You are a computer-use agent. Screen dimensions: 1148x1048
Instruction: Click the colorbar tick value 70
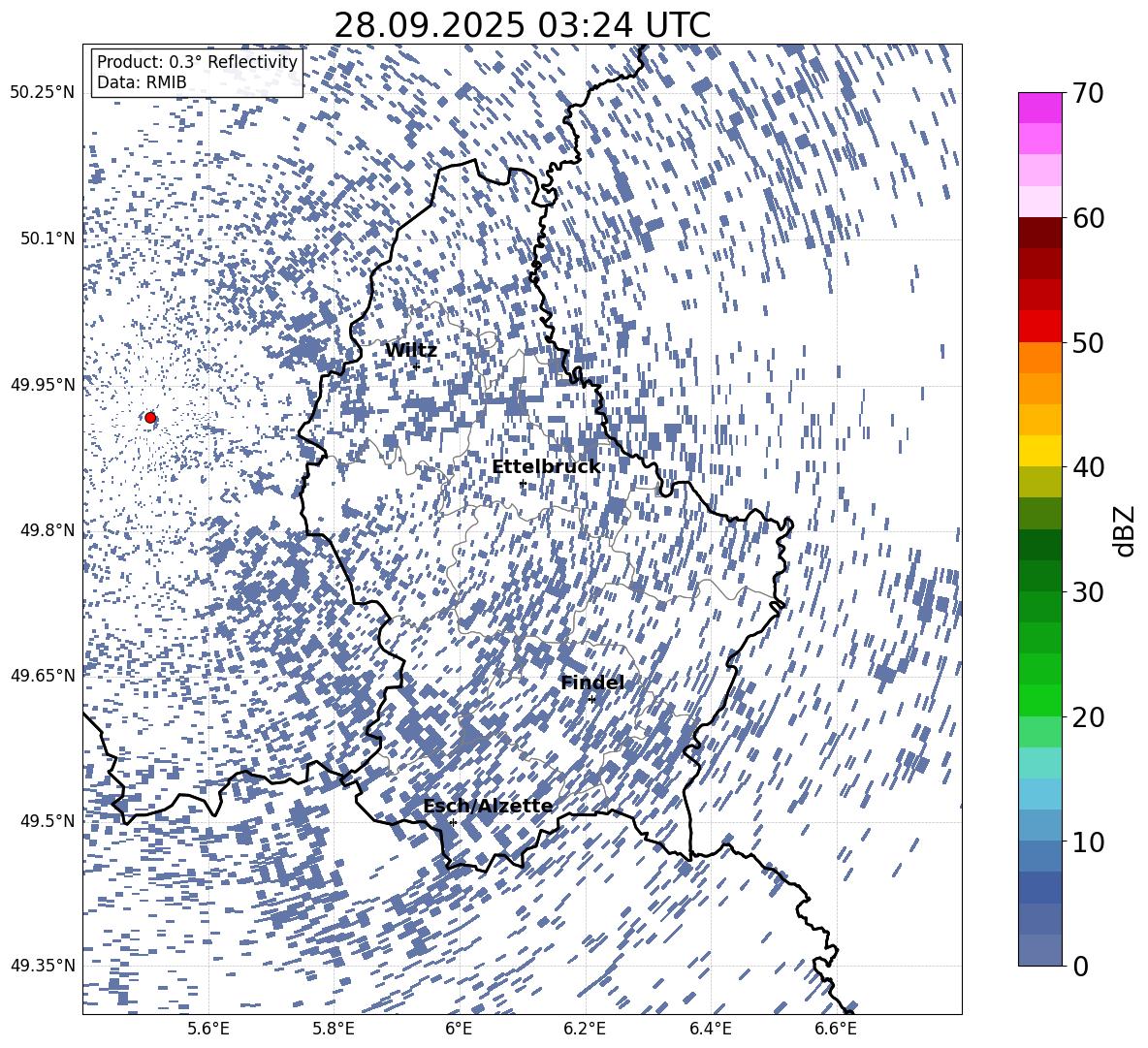pyautogui.click(x=1087, y=93)
